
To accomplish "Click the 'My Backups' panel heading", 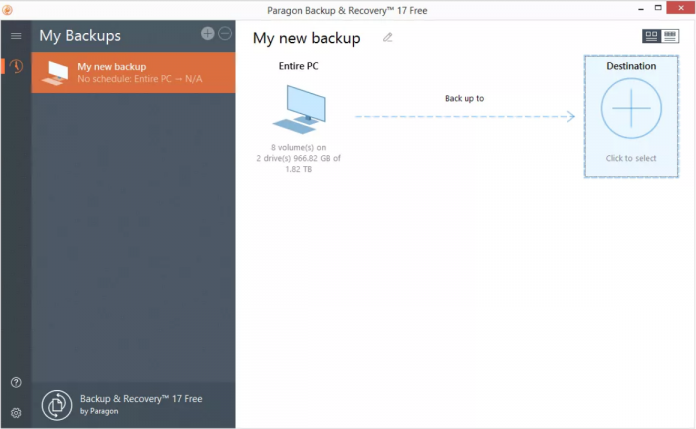I will (x=80, y=36).
